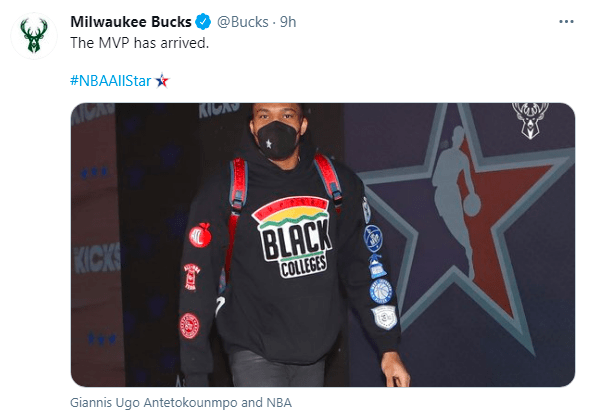Image resolution: width=591 pixels, height=413 pixels.
Task: Click the tweet text 'The MVP has arrived.'
Action: (139, 43)
